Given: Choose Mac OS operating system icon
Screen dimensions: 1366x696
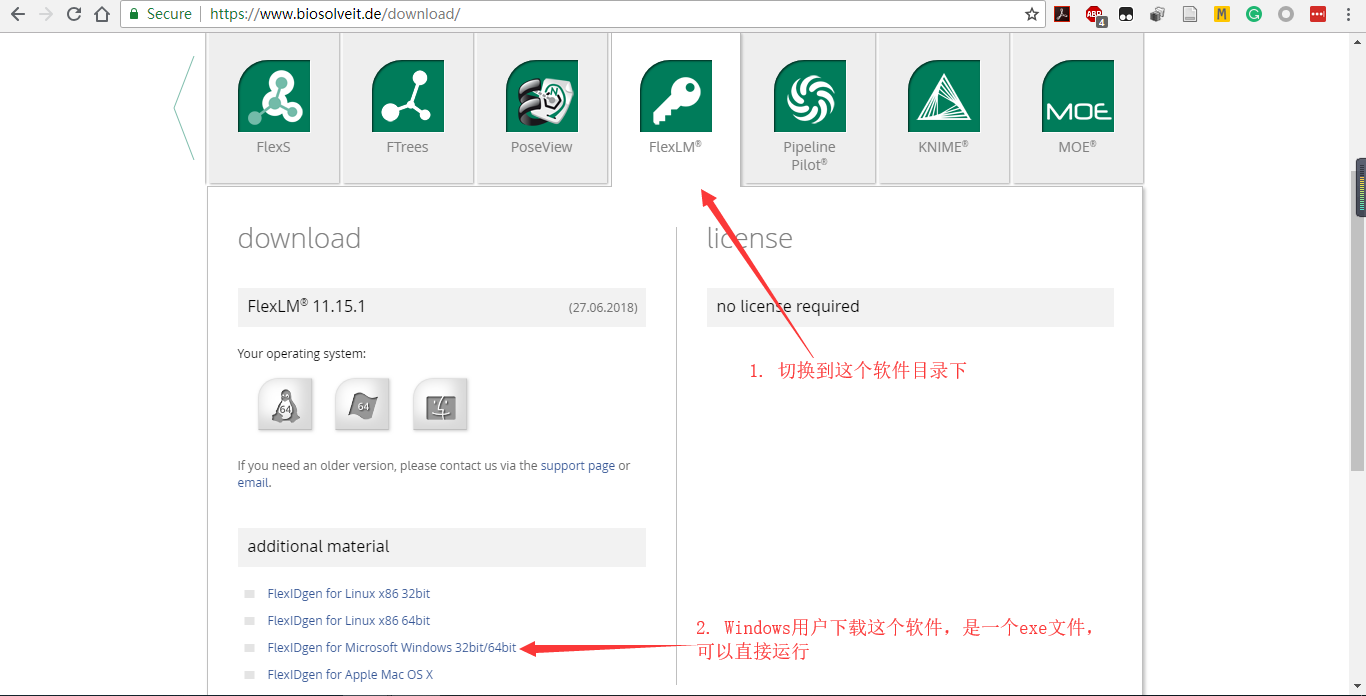Looking at the screenshot, I should coord(440,404).
